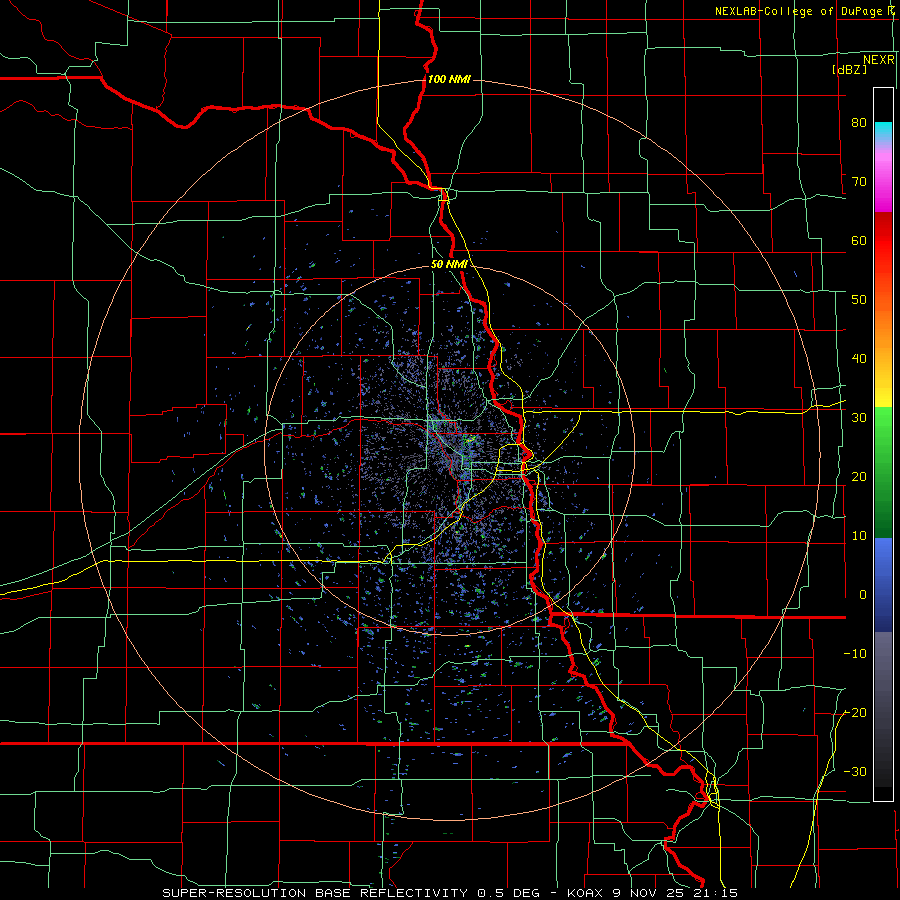The height and width of the screenshot is (900, 900).
Task: Click the 50 dBZ scale label
Action: pyautogui.click(x=859, y=300)
